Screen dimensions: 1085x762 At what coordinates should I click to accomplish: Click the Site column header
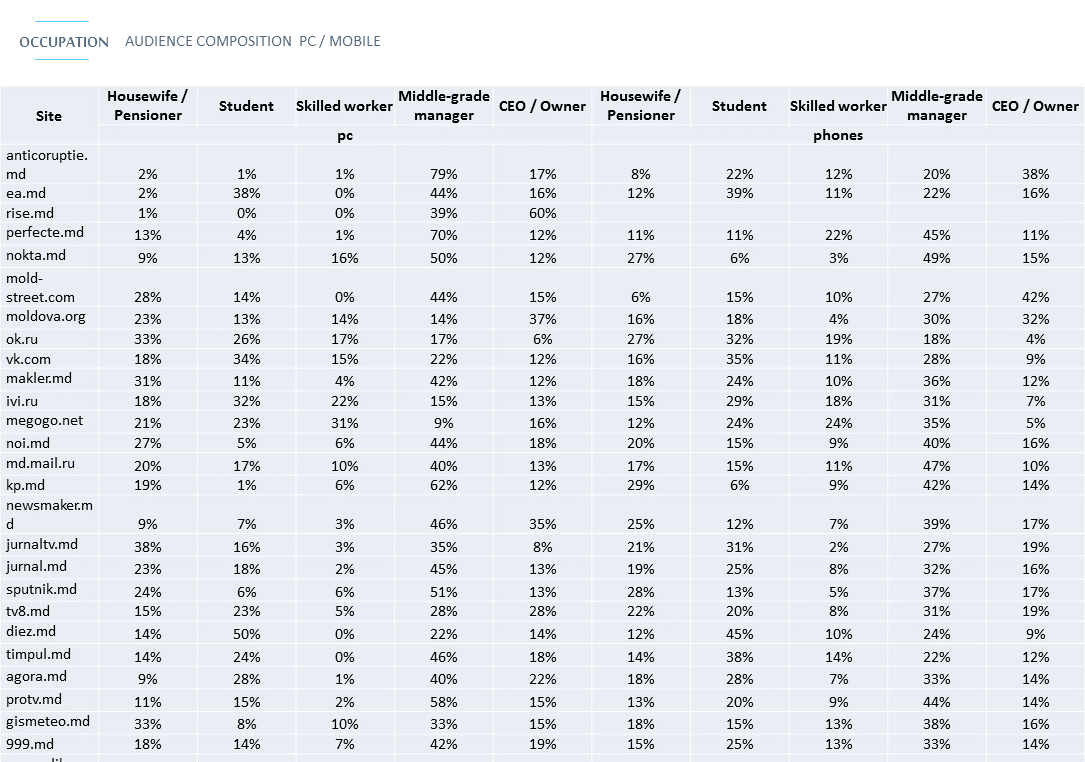point(49,116)
